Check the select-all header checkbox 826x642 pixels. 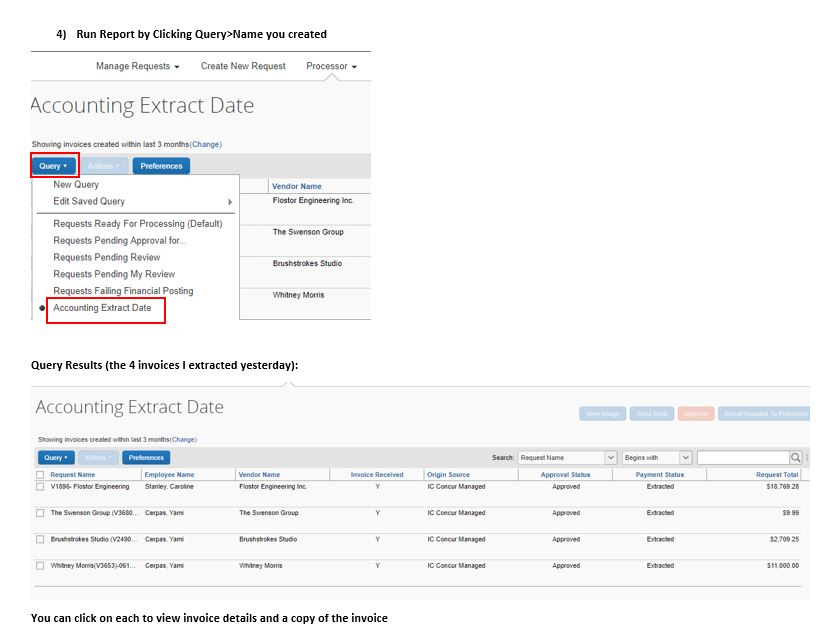pos(40,473)
